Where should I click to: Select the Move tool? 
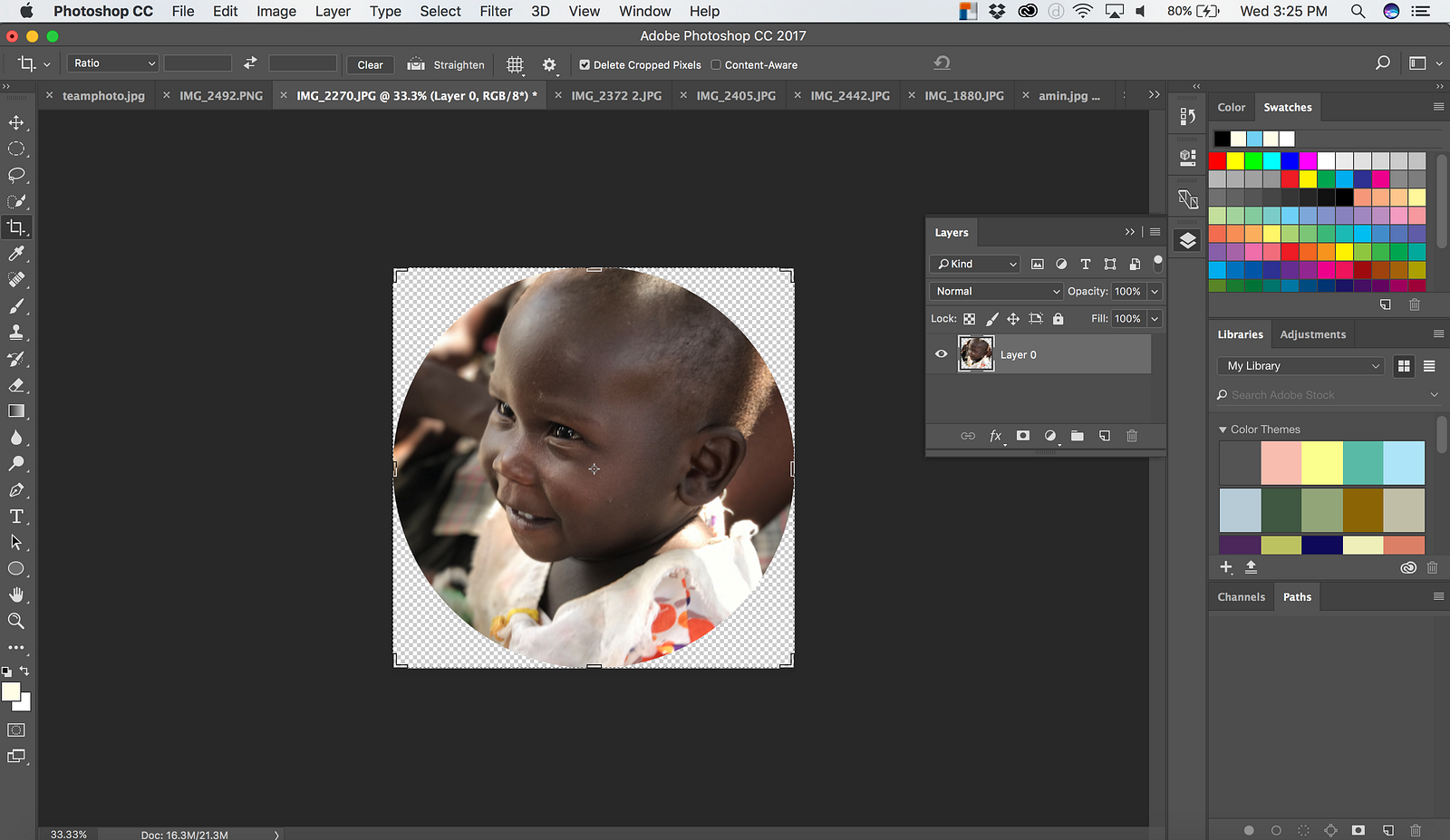coord(16,122)
